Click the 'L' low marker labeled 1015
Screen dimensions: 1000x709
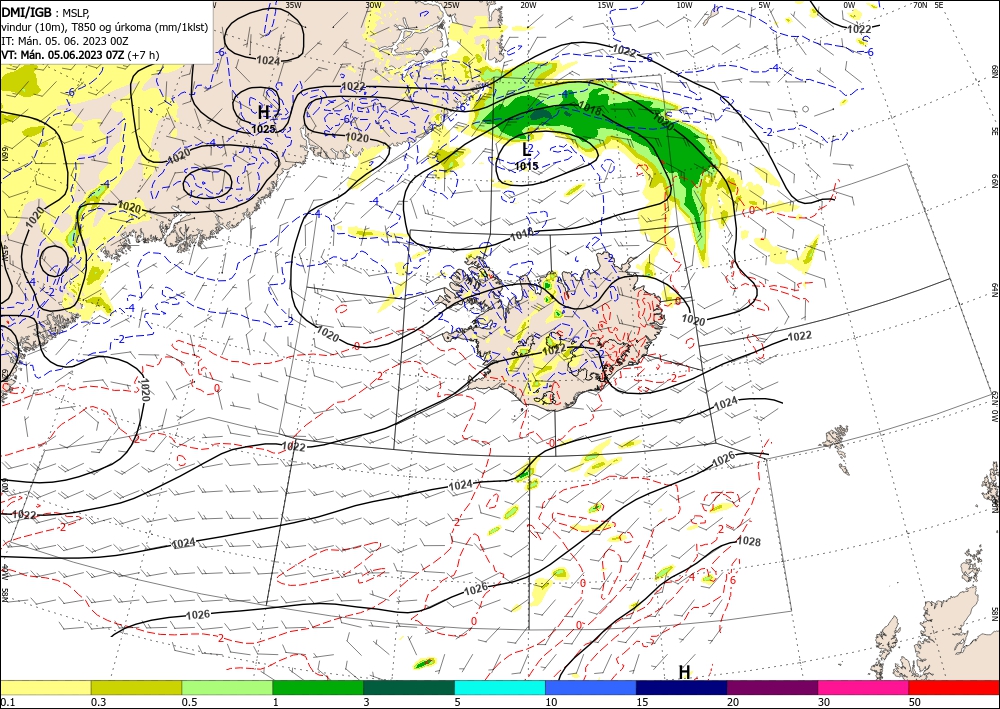click(x=526, y=150)
